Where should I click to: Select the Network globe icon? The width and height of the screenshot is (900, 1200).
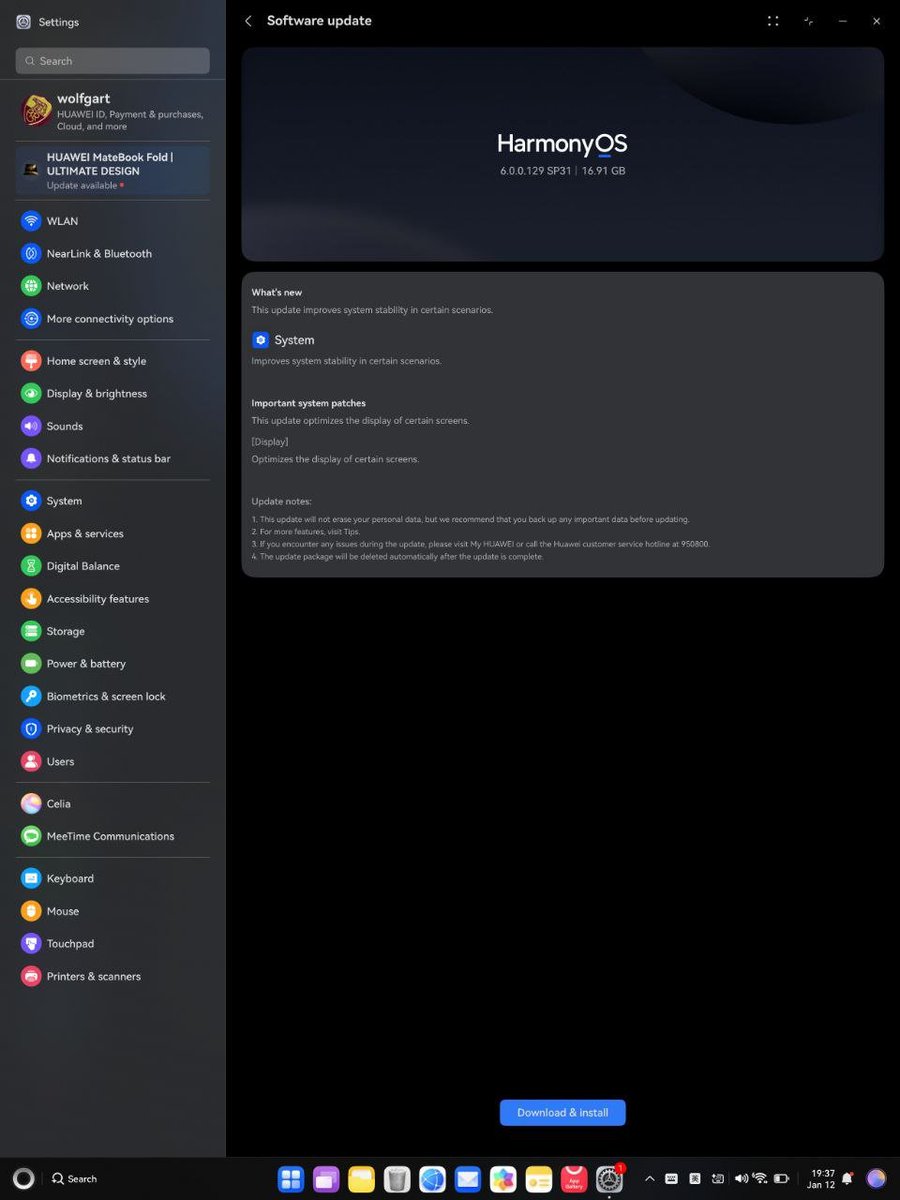tap(31, 286)
